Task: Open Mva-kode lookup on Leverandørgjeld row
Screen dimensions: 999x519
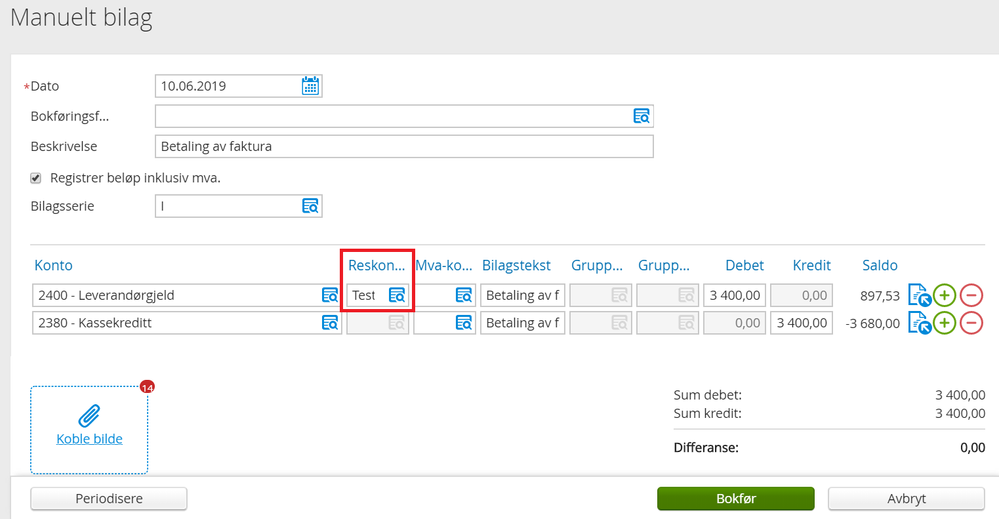Action: (464, 295)
